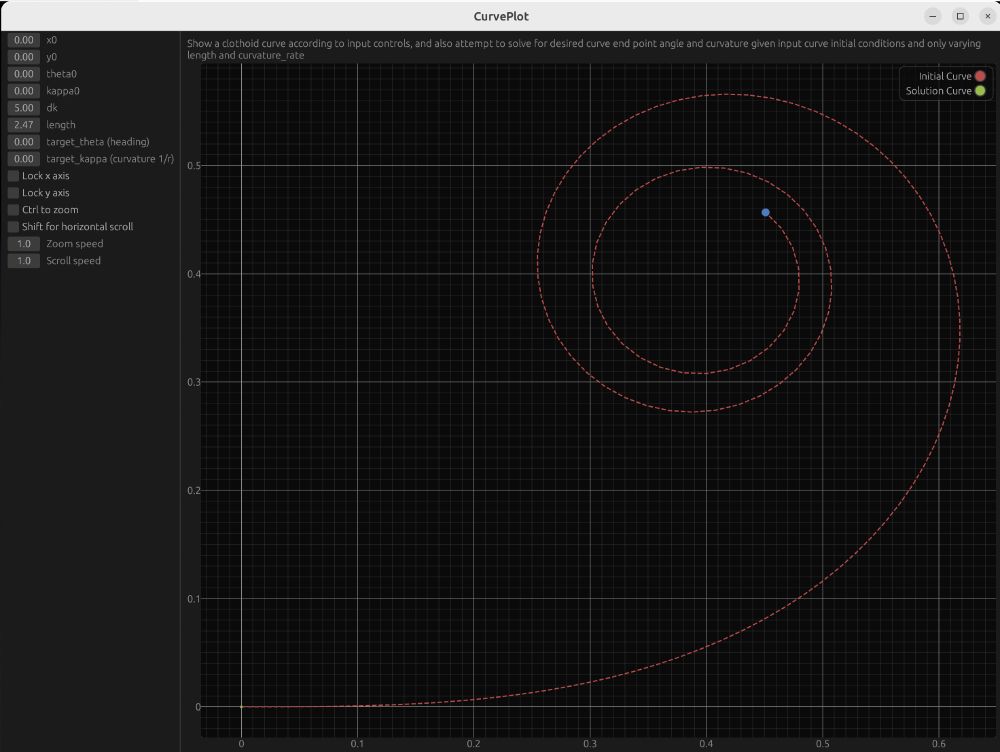Click the target_kappa (curvature 1/r) label
Screen dimensions: 1000x752
[110, 159]
